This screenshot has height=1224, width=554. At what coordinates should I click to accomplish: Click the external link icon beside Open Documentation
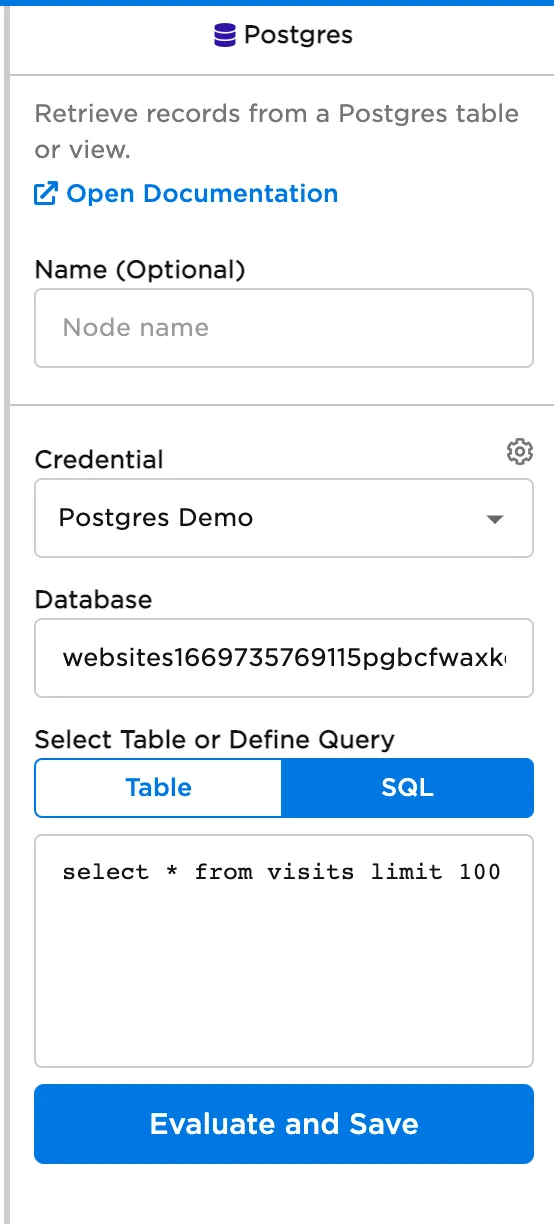46,193
